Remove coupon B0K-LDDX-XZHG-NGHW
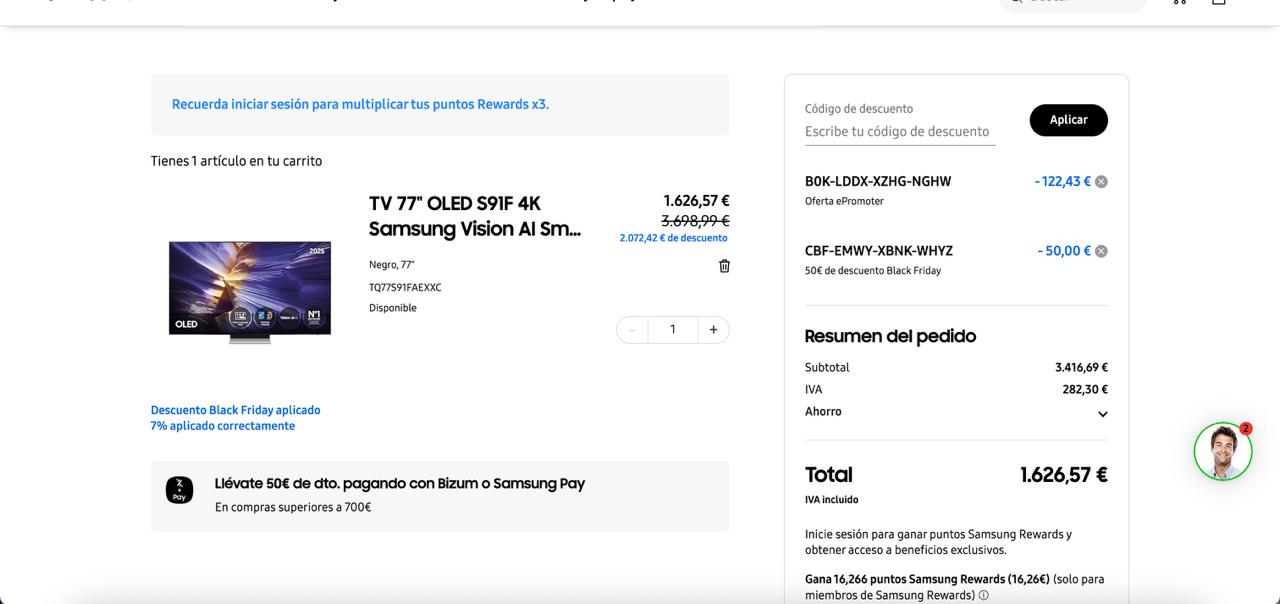1280x604 pixels. coord(1101,182)
